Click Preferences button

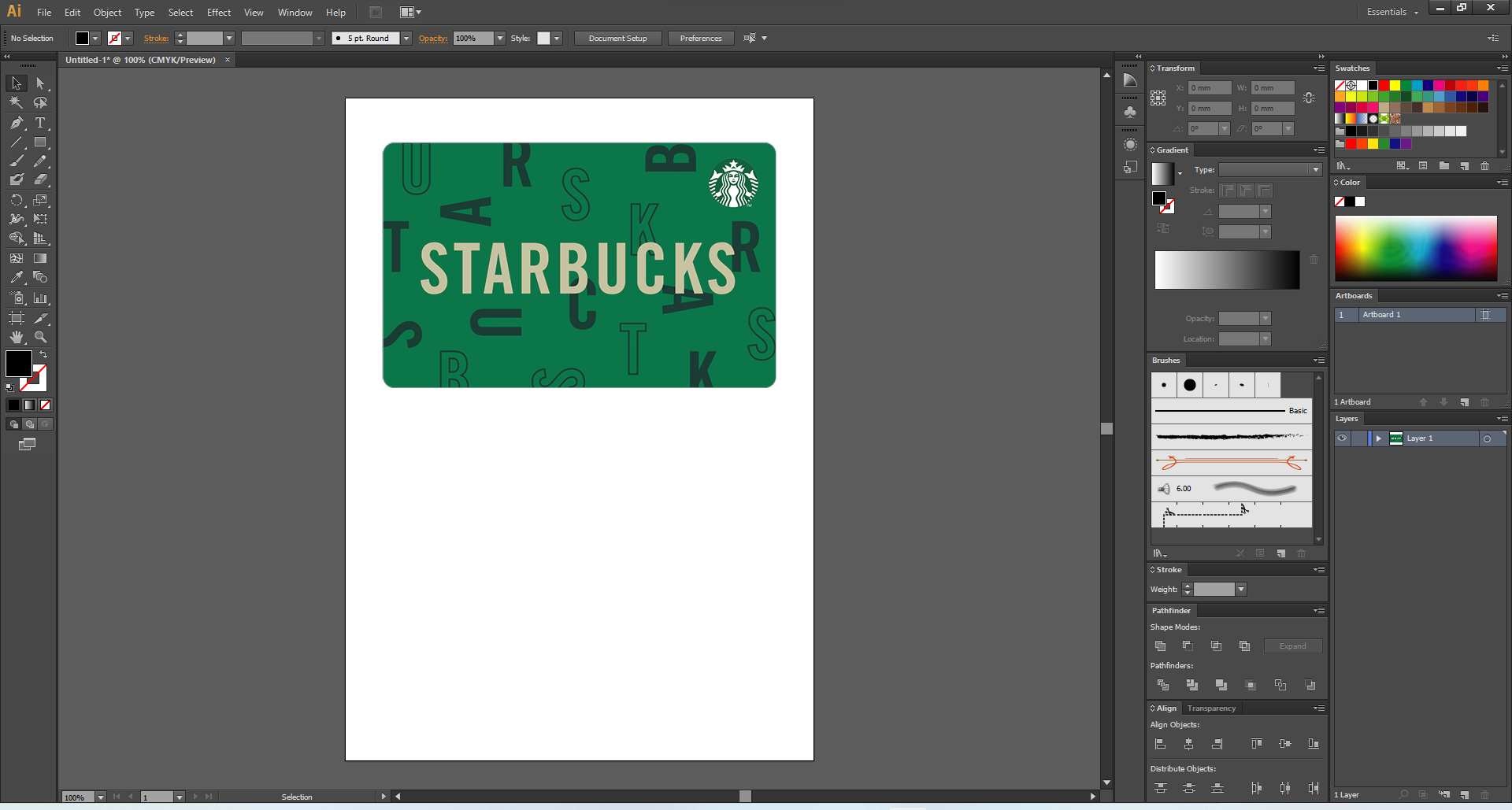(x=701, y=39)
